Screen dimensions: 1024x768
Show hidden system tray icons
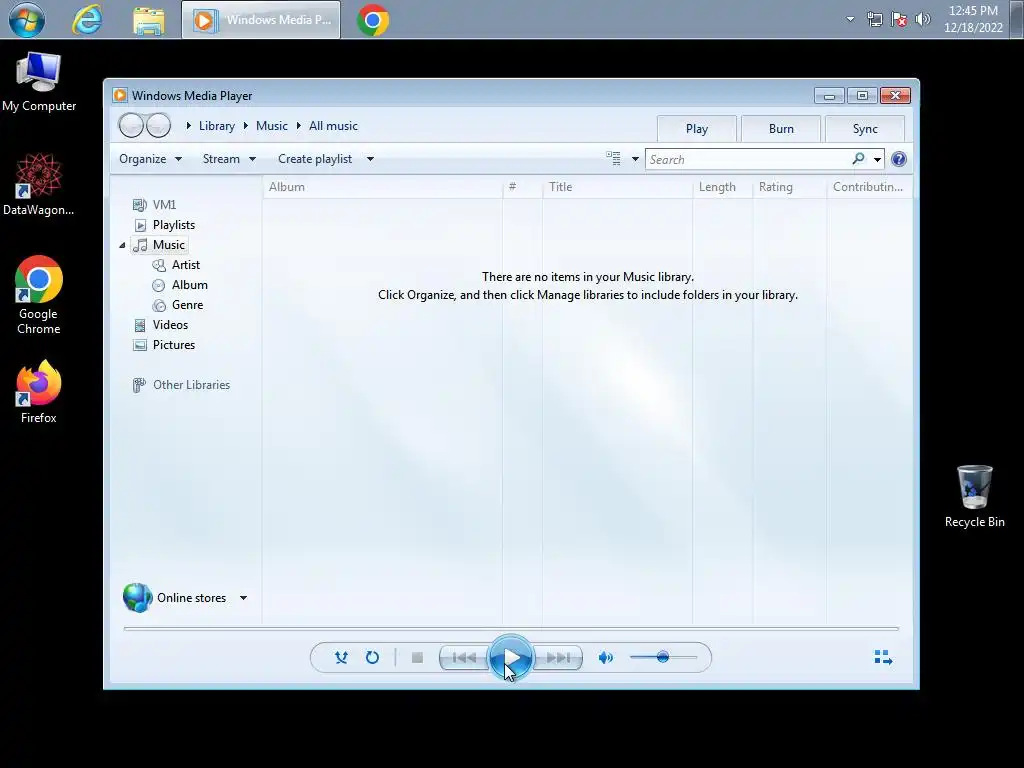pos(850,19)
